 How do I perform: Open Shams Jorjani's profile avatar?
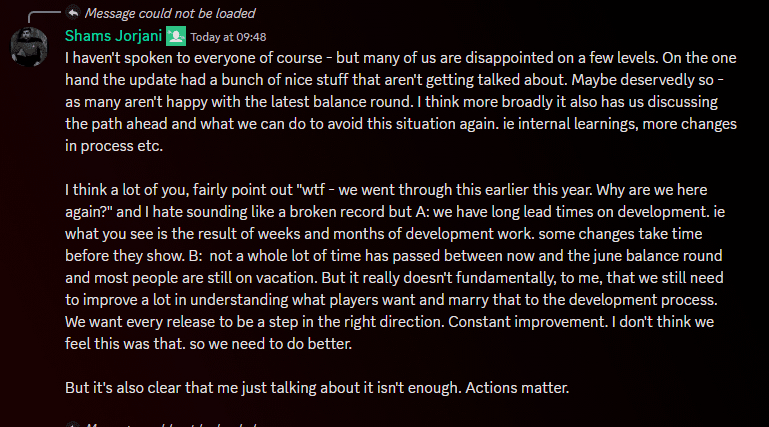point(29,45)
